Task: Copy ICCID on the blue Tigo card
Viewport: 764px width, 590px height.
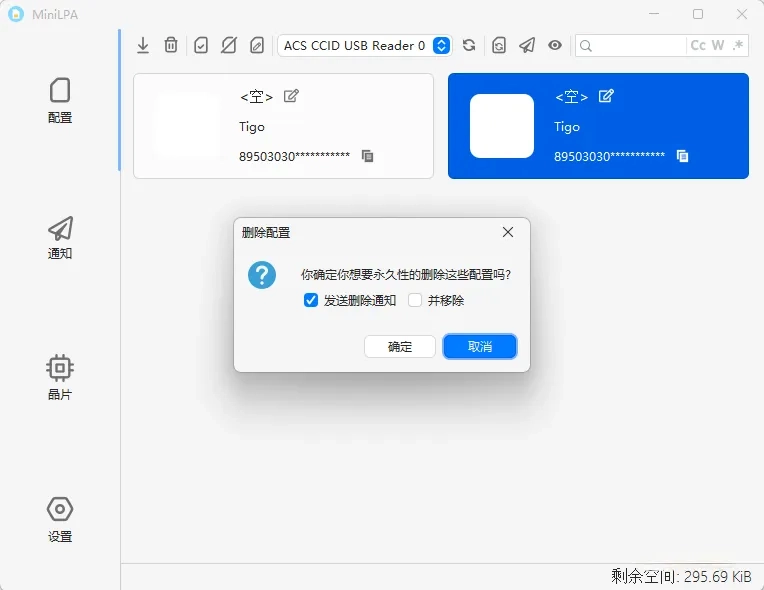Action: pos(682,156)
